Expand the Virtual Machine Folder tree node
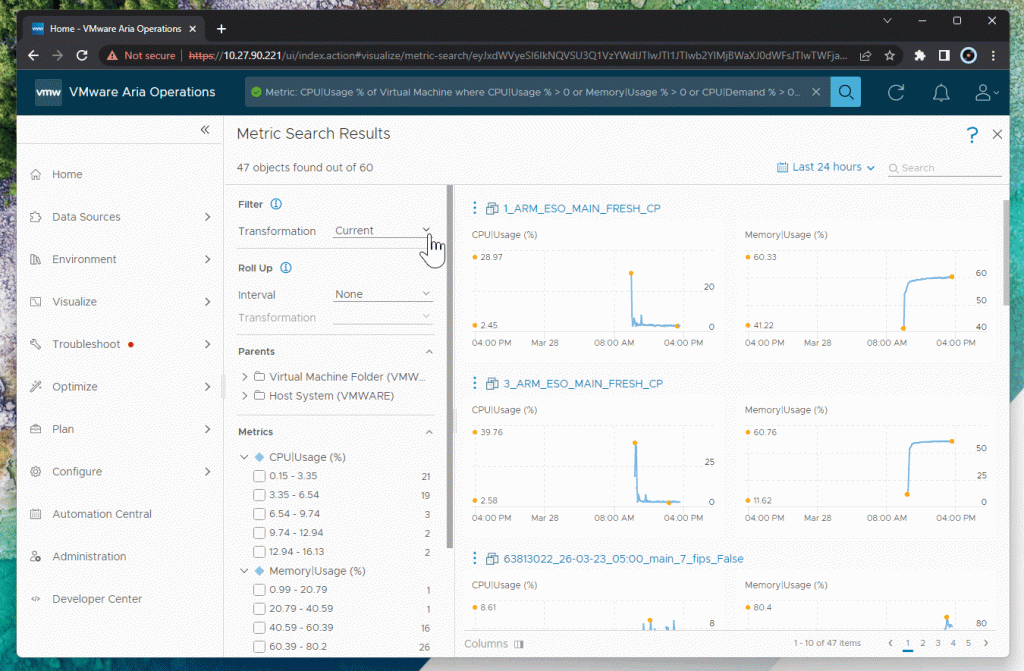1024x671 pixels. [x=246, y=377]
